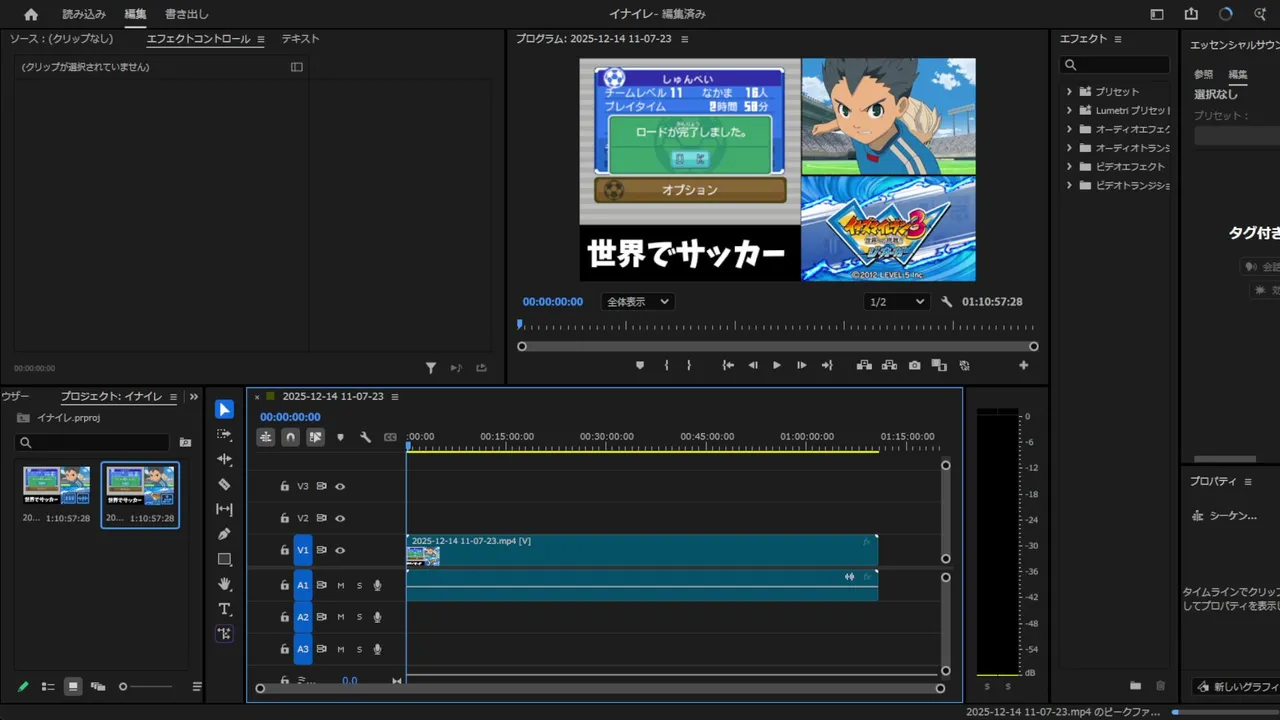Toggle V2 track visibility eye
Viewport: 1280px width, 720px height.
tap(340, 518)
